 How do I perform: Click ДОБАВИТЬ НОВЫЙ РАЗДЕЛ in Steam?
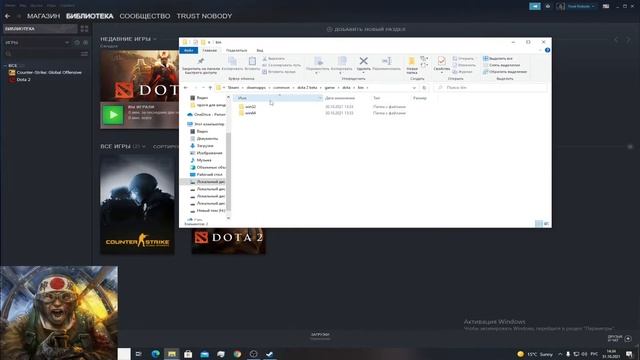(366, 29)
